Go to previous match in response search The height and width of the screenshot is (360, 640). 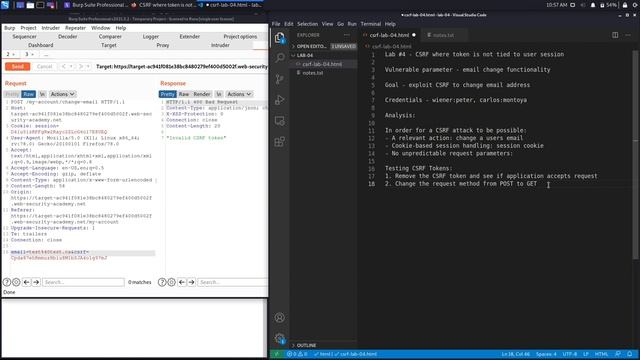(182, 282)
